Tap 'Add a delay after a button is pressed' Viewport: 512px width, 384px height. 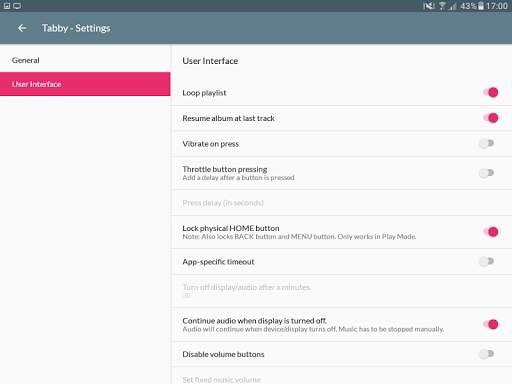pos(238,178)
